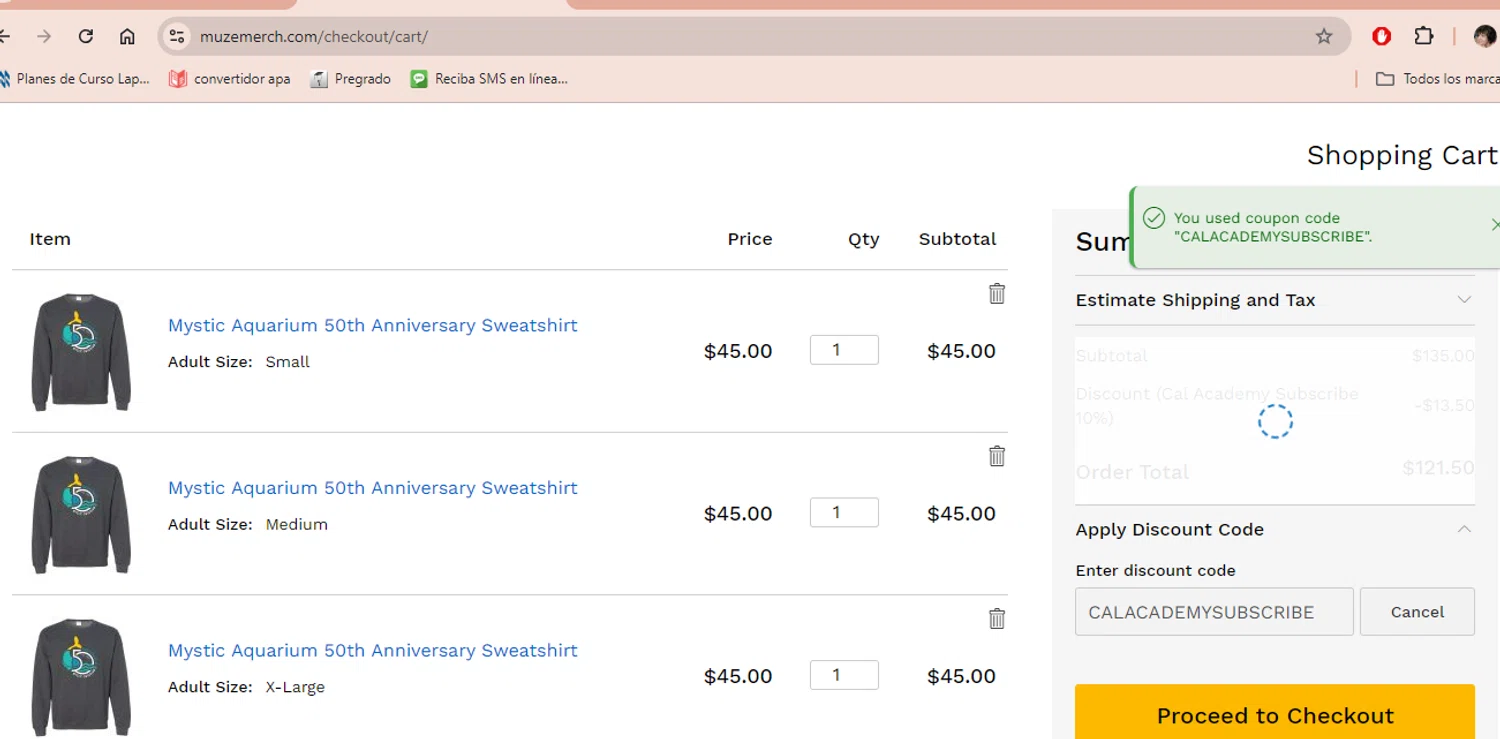Open the 'Planes de Curso Lap...' bookmark

point(75,78)
